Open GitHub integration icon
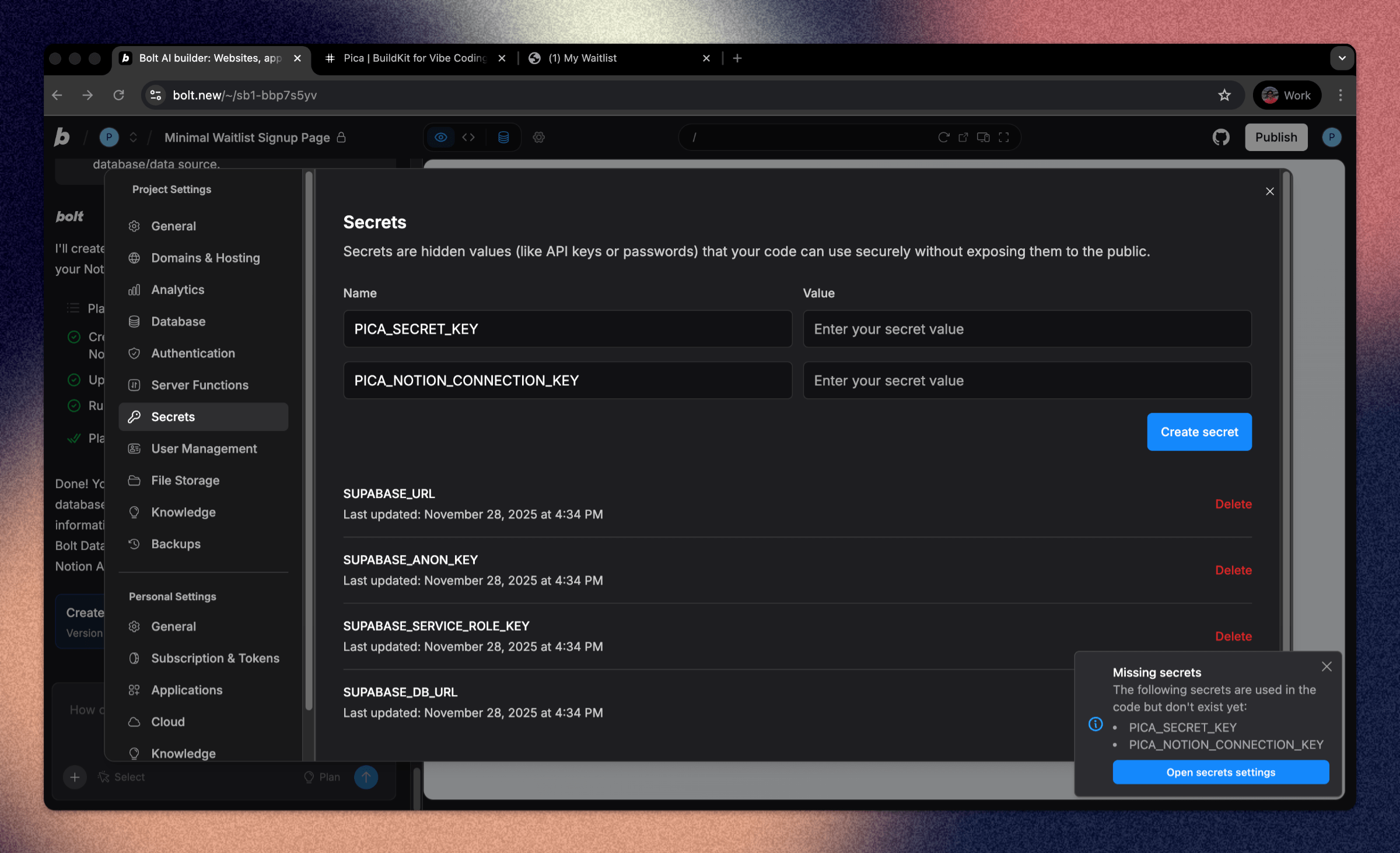 [x=1220, y=138]
